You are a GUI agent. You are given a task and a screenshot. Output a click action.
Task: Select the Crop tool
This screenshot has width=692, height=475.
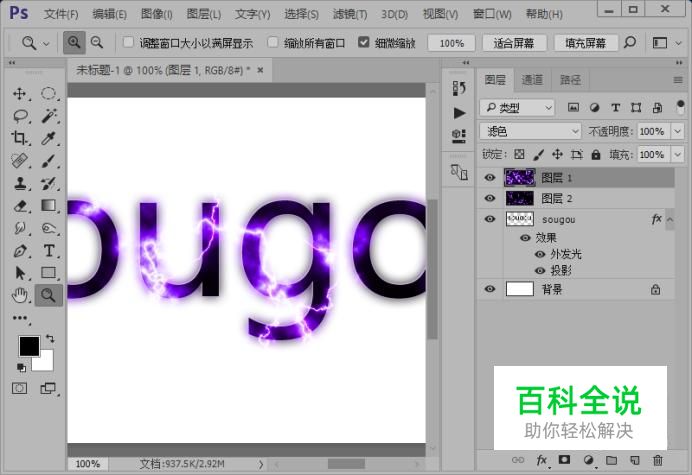click(x=19, y=139)
